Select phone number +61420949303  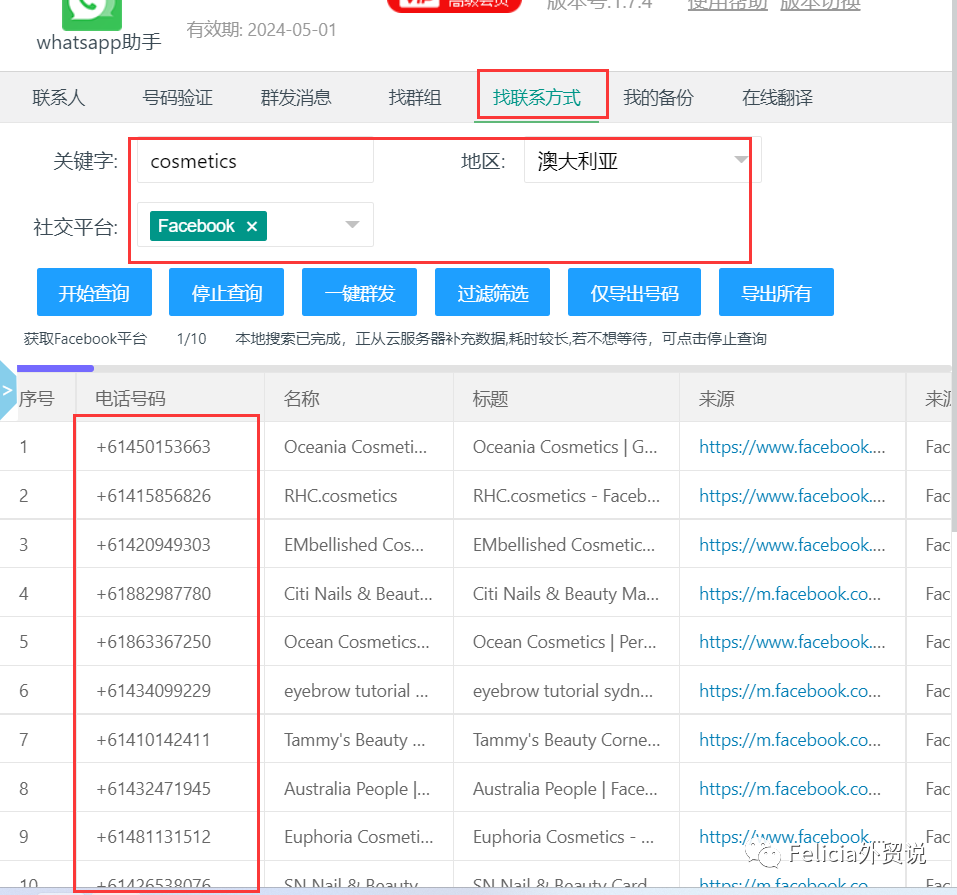point(153,545)
